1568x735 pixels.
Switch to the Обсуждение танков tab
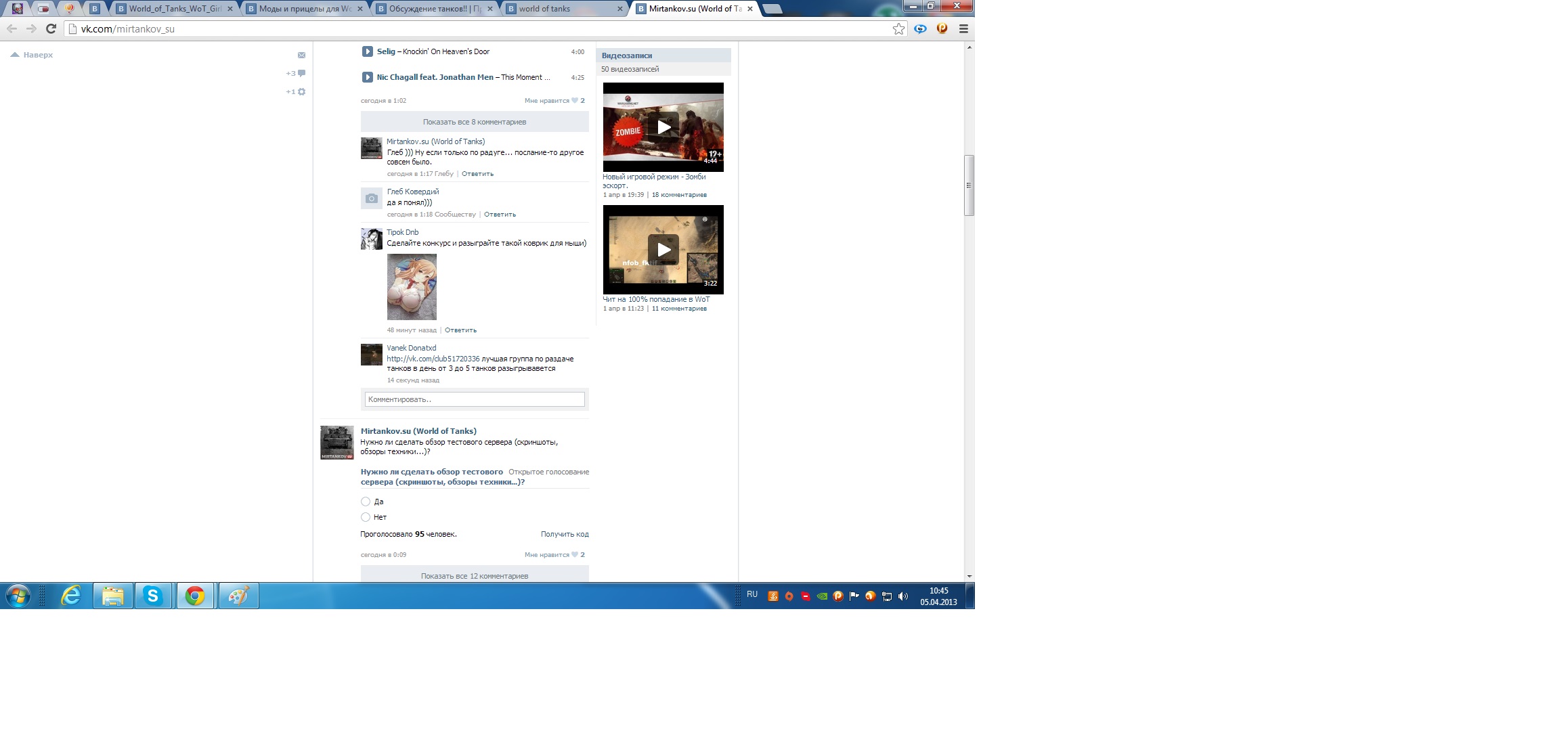[435, 9]
